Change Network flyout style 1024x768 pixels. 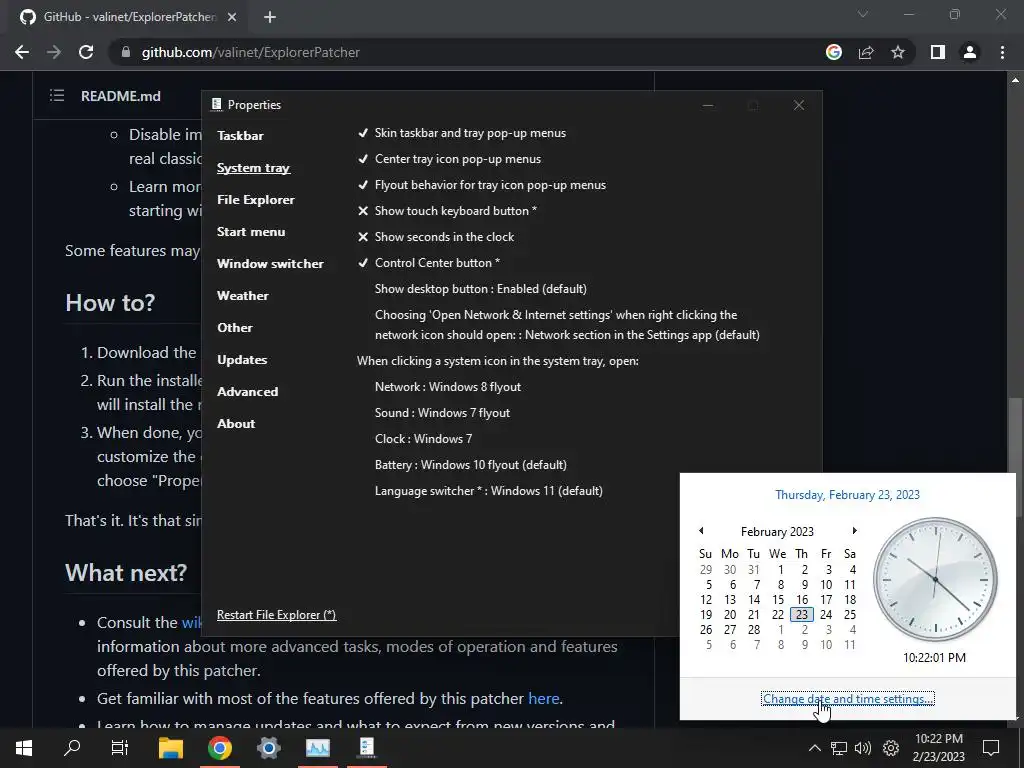(448, 387)
